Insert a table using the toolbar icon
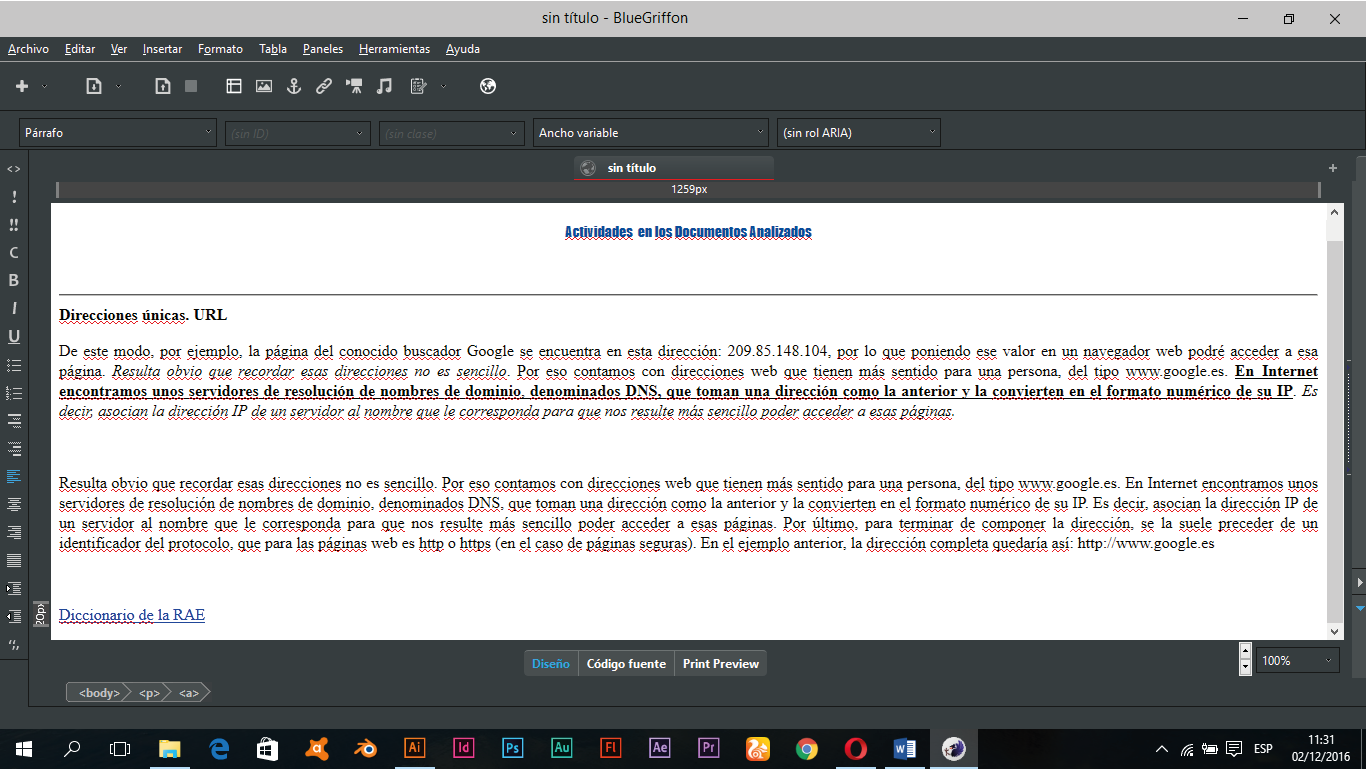Viewport: 1366px width, 769px height. (234, 87)
